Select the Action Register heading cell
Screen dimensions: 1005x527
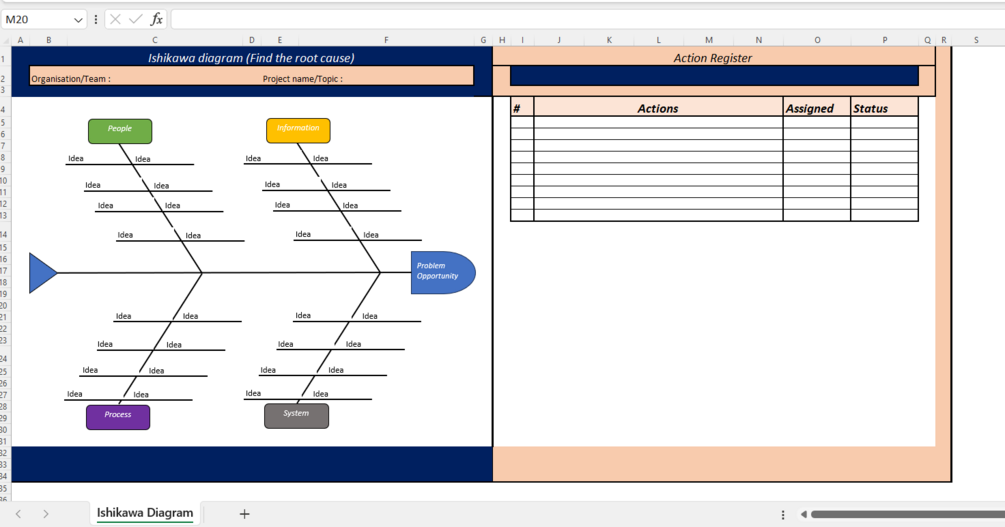[x=713, y=58]
